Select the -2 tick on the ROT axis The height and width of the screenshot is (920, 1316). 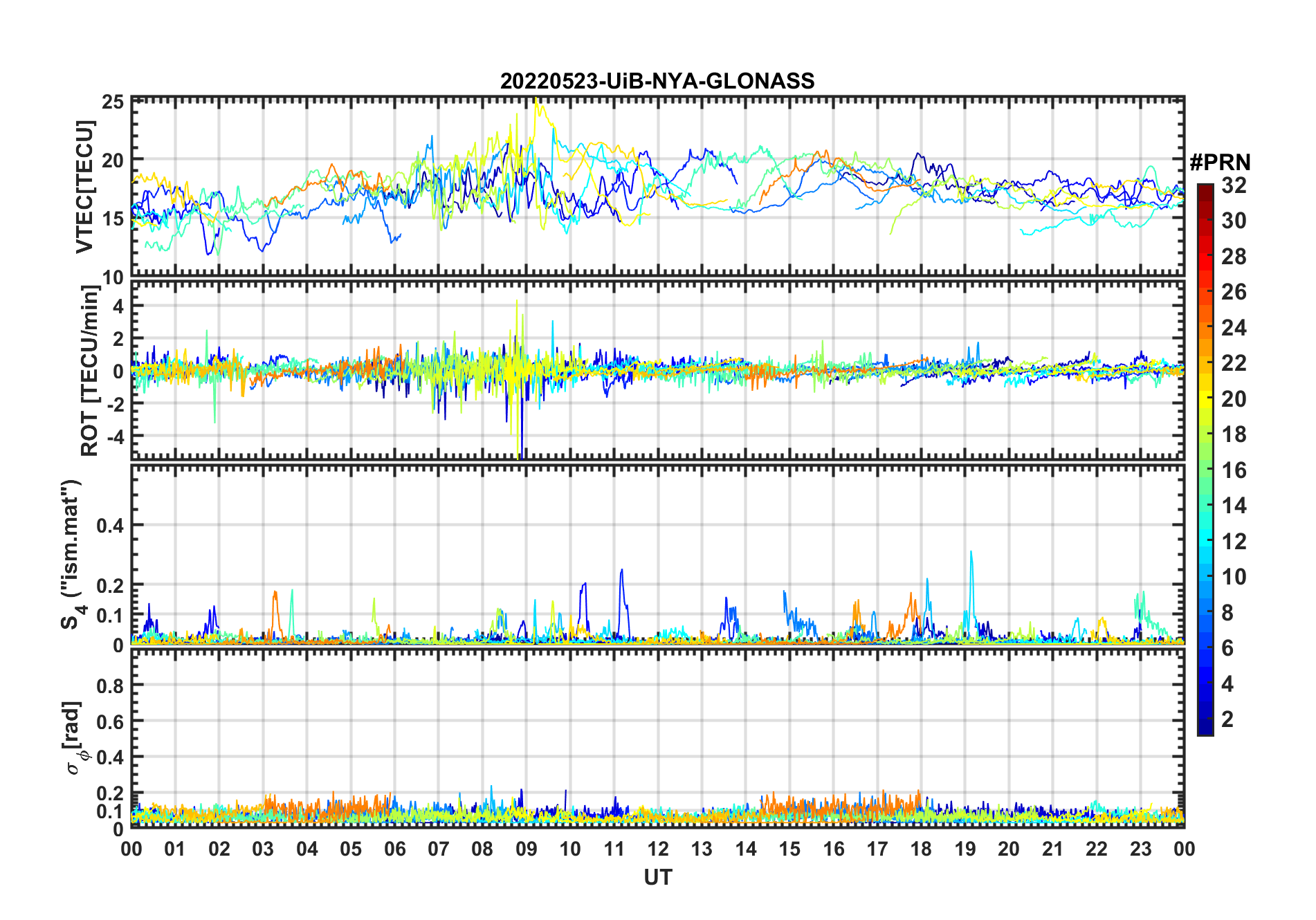tap(114, 405)
